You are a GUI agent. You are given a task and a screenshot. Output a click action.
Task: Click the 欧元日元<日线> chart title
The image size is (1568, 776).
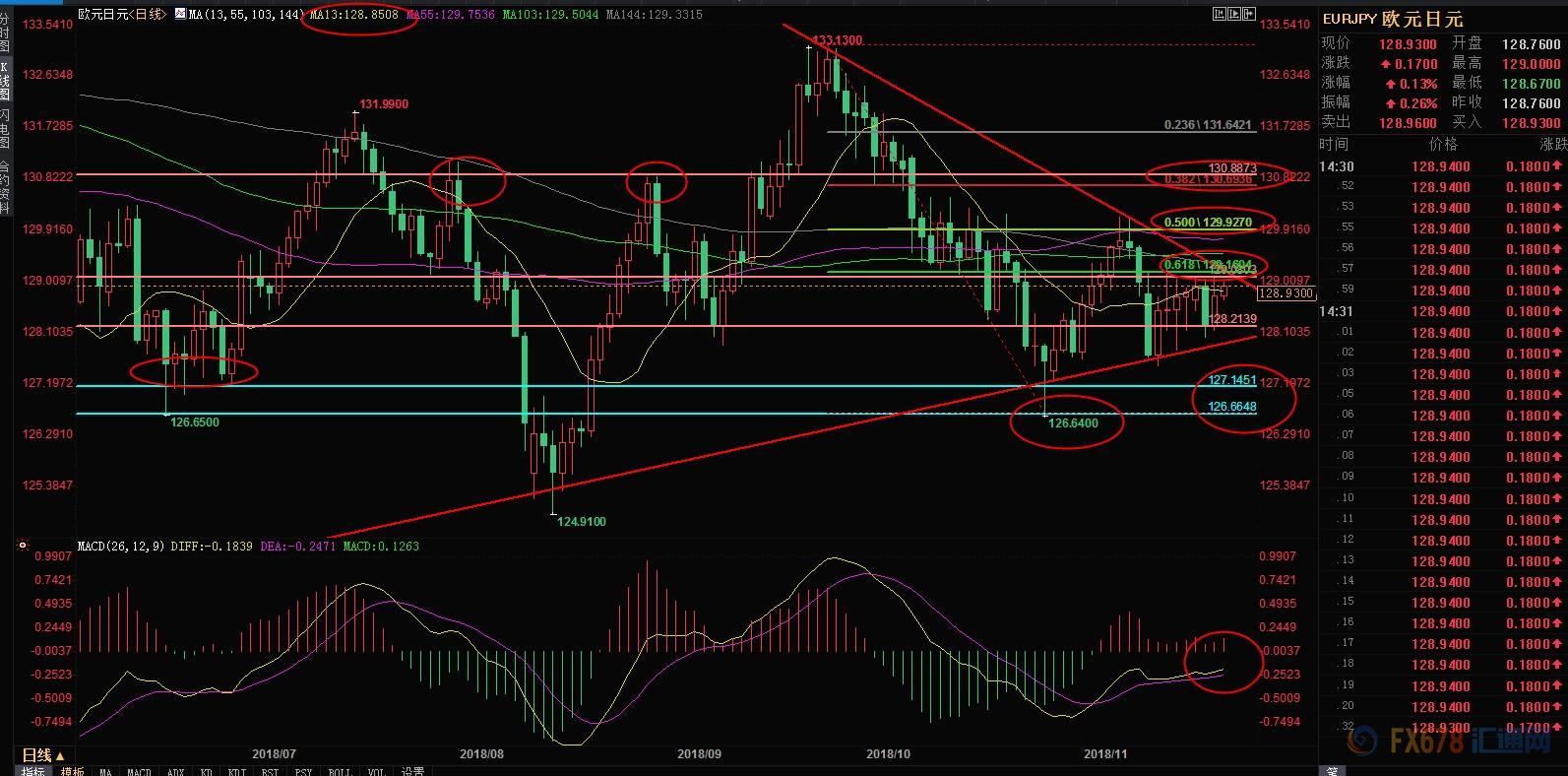click(123, 15)
